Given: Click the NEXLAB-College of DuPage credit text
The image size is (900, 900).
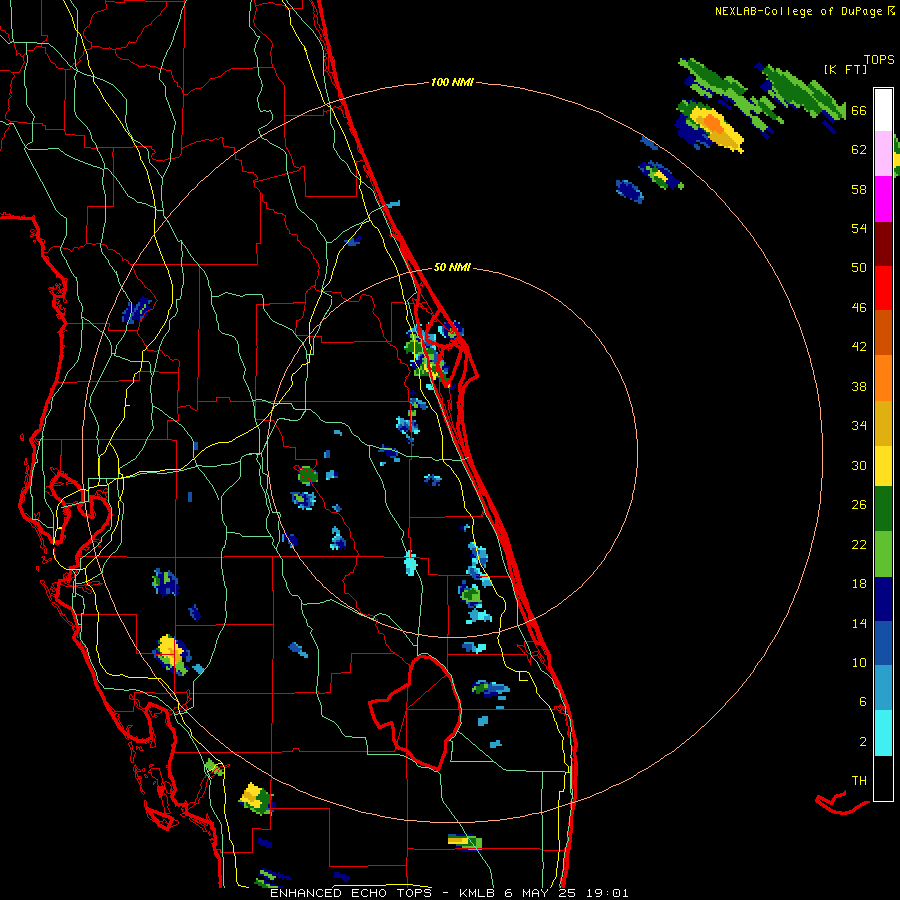Looking at the screenshot, I should click(x=804, y=11).
